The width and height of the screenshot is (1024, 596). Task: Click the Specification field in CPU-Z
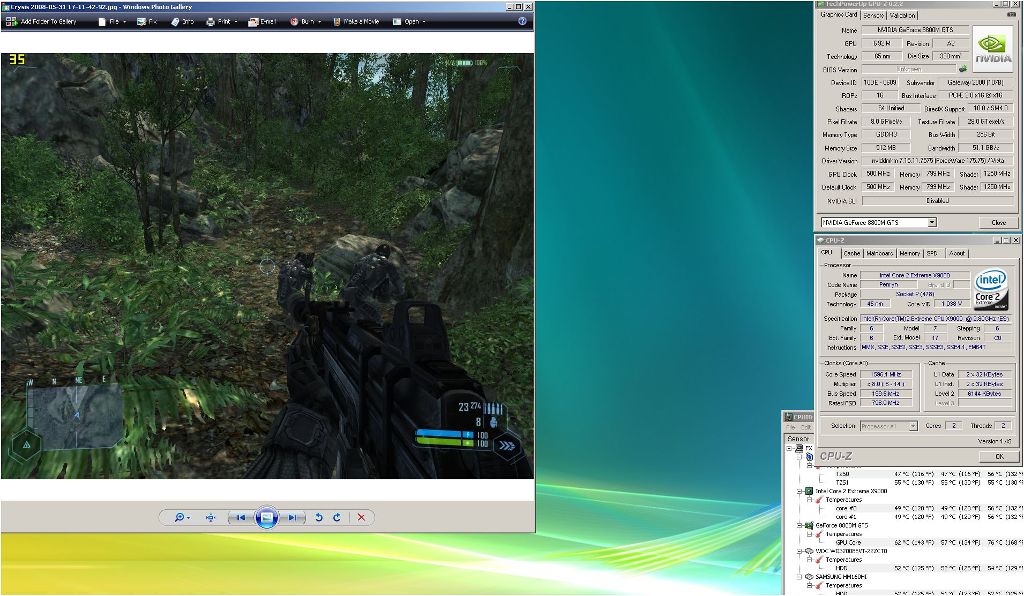936,319
